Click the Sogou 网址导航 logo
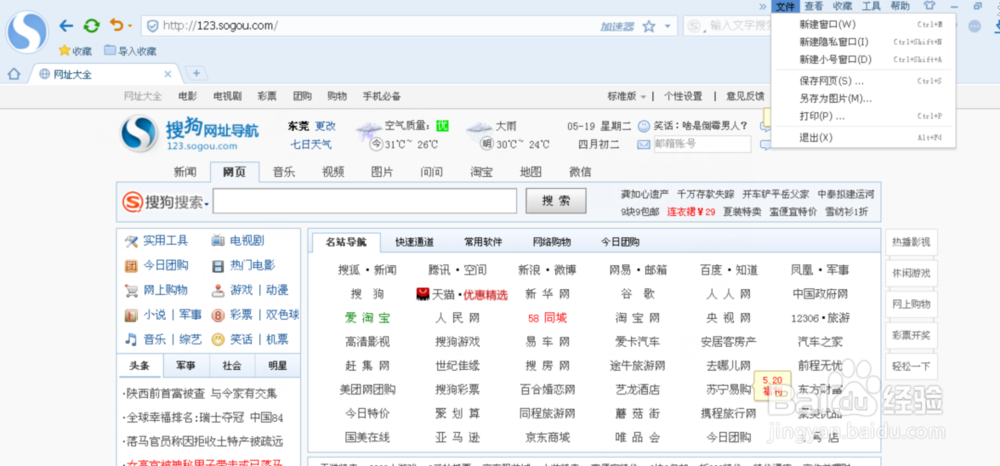1000x466 pixels. point(190,134)
